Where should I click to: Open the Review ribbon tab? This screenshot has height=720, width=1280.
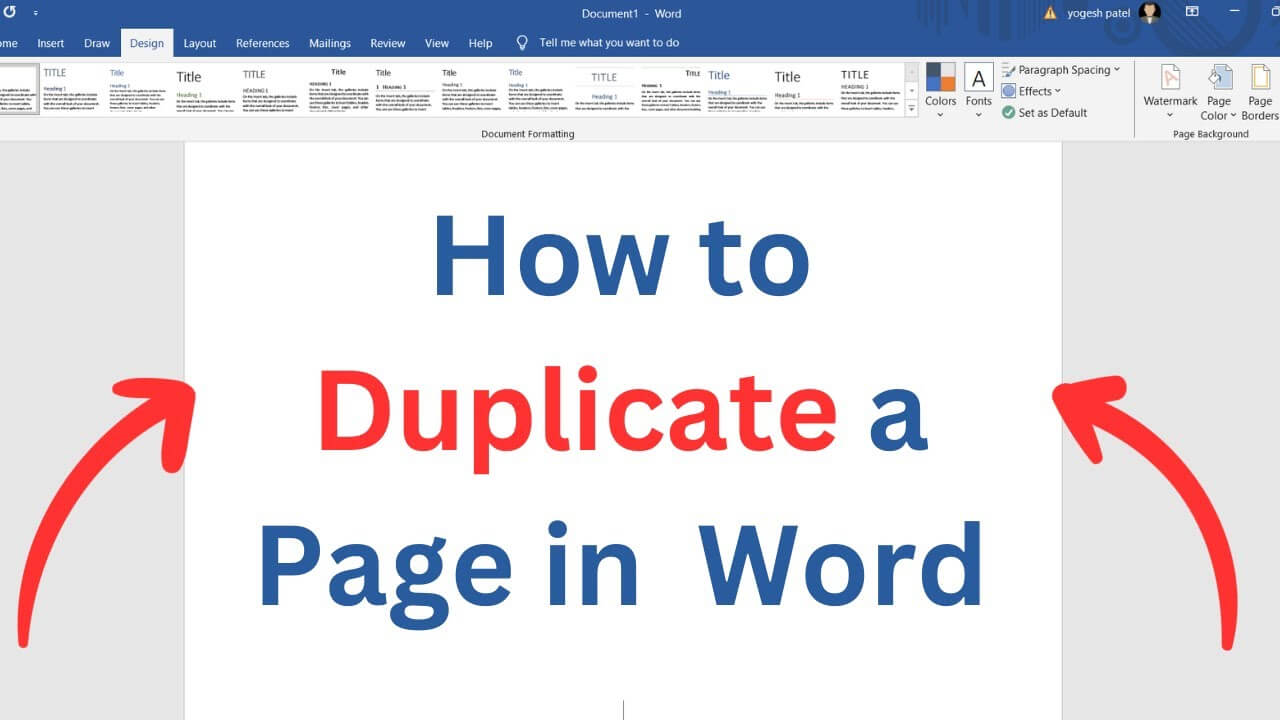pos(387,43)
